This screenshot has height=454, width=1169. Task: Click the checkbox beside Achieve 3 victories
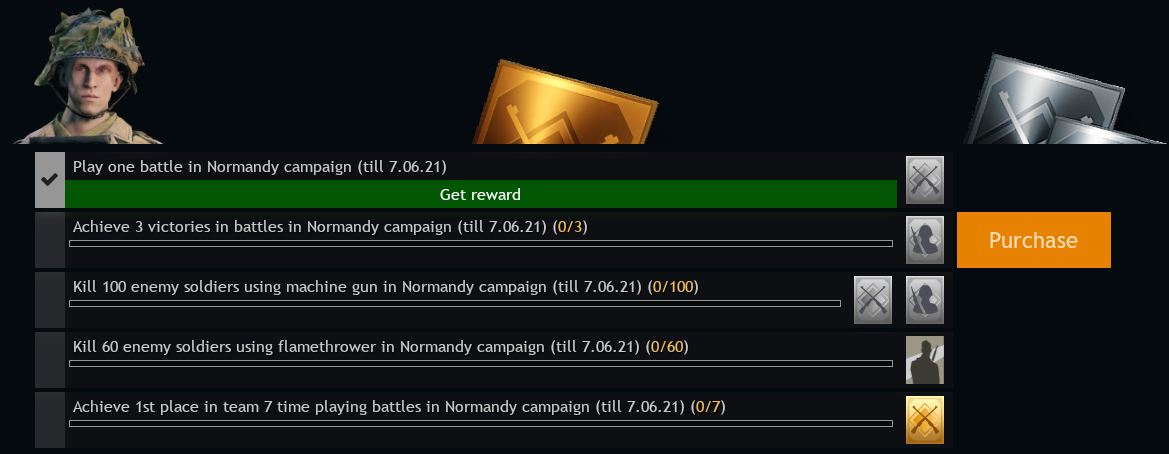[49, 240]
